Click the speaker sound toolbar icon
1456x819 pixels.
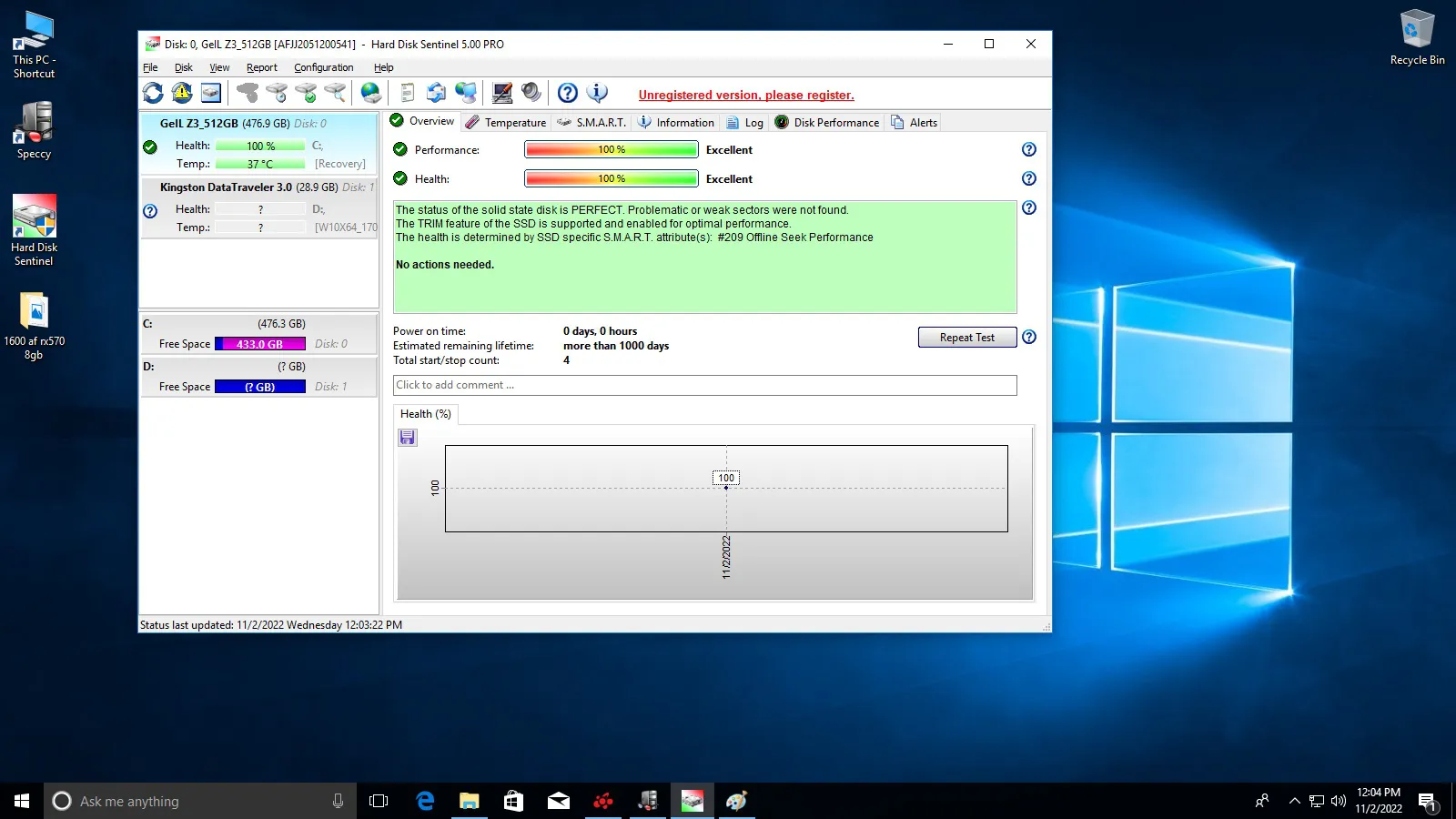(531, 93)
